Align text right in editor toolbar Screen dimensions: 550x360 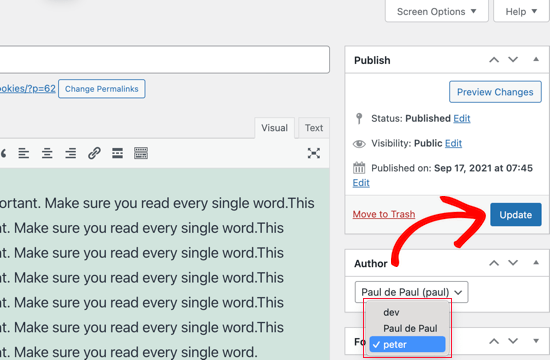pyautogui.click(x=71, y=153)
